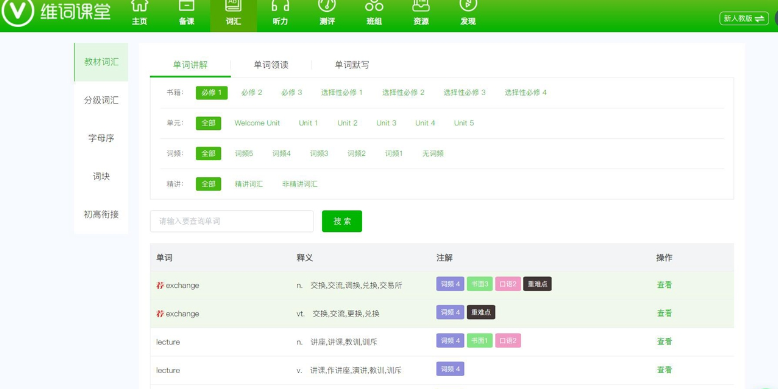Open the 发现 discover icon

(x=468, y=6)
